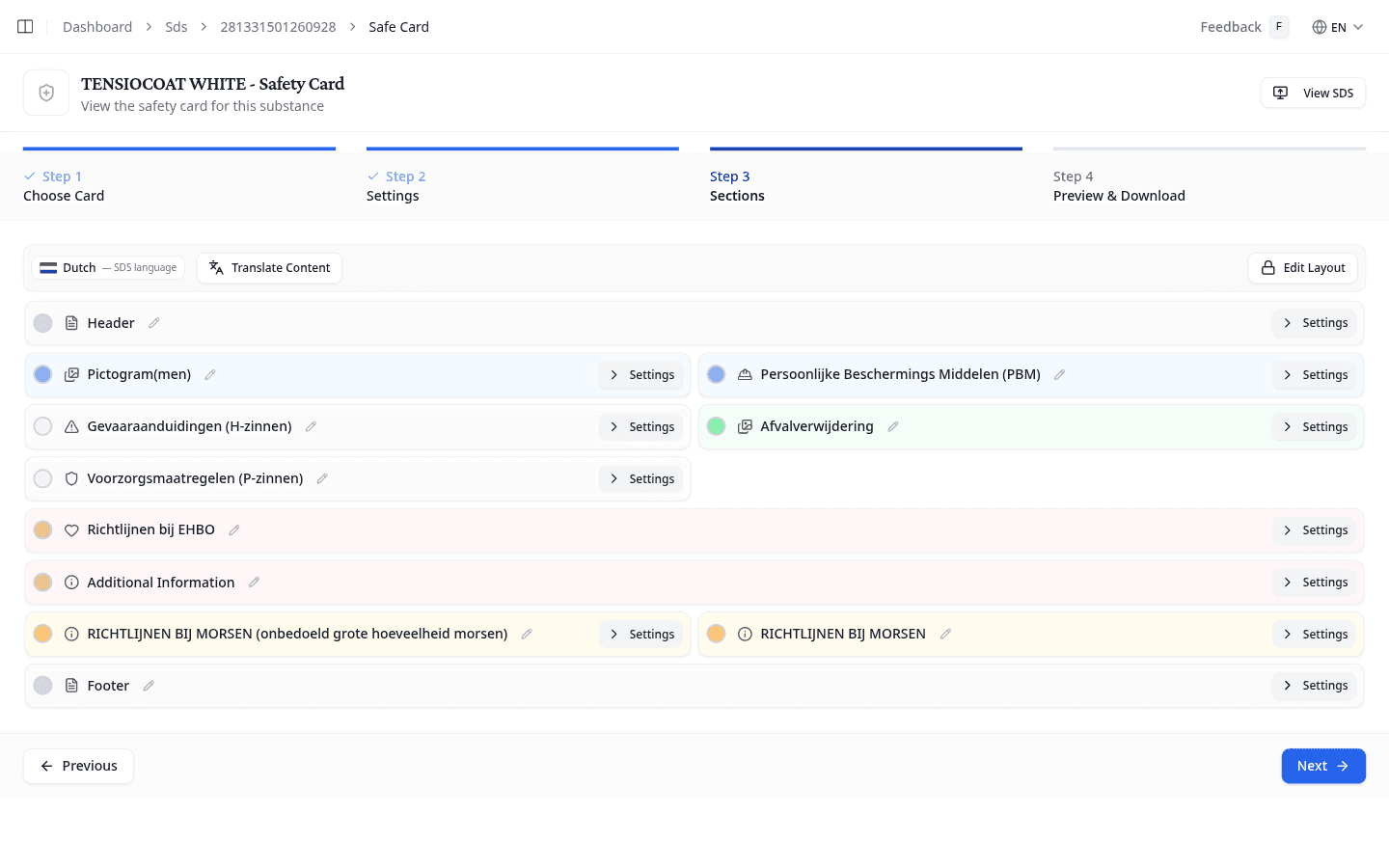Open 281331501260928 breadcrumb
Screen dimensions: 1389x868
point(278,27)
